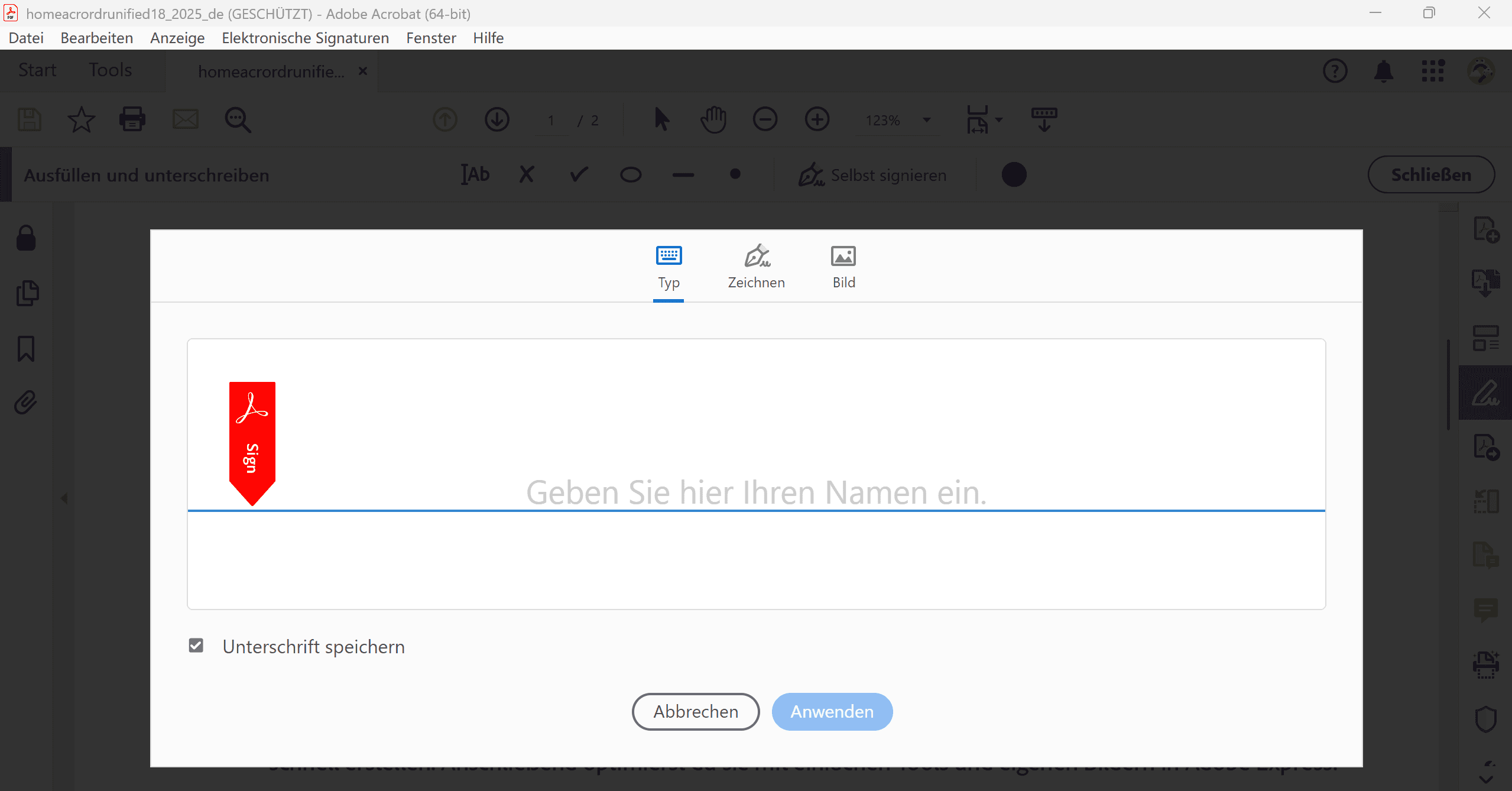Screen dimensions: 1512x791
Task: Click the Anwenden button
Action: [832, 711]
